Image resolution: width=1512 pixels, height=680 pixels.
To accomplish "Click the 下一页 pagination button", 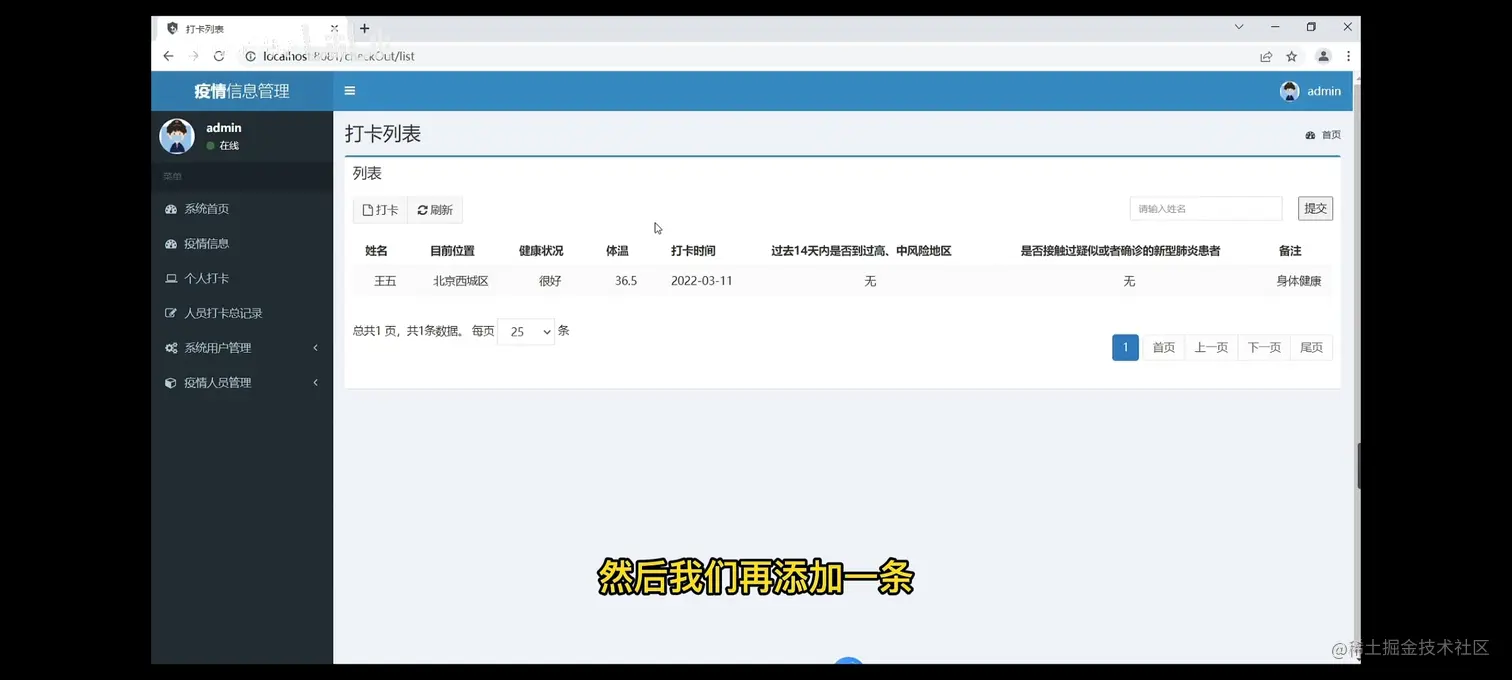I will click(x=1264, y=347).
